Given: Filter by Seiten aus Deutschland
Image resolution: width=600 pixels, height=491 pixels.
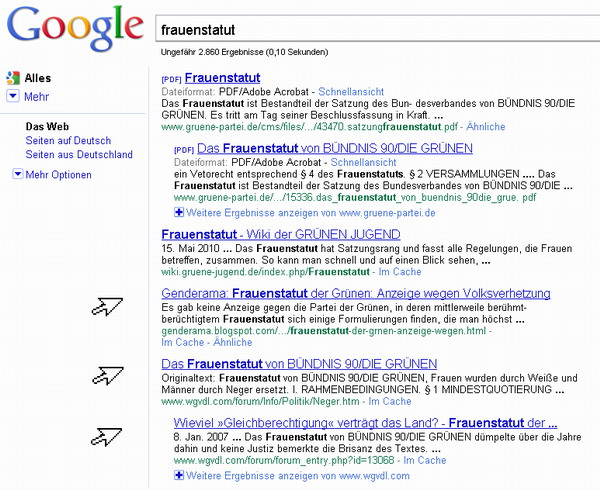Looking at the screenshot, I should tap(79, 155).
